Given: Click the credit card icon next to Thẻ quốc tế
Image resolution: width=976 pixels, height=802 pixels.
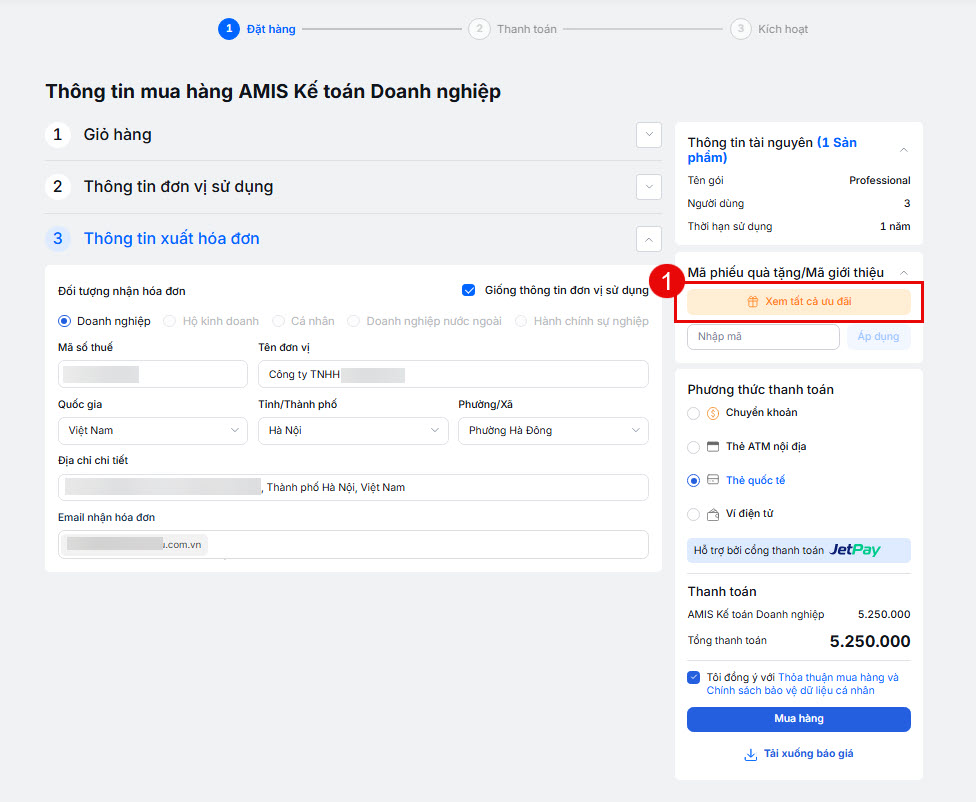Looking at the screenshot, I should click(713, 479).
